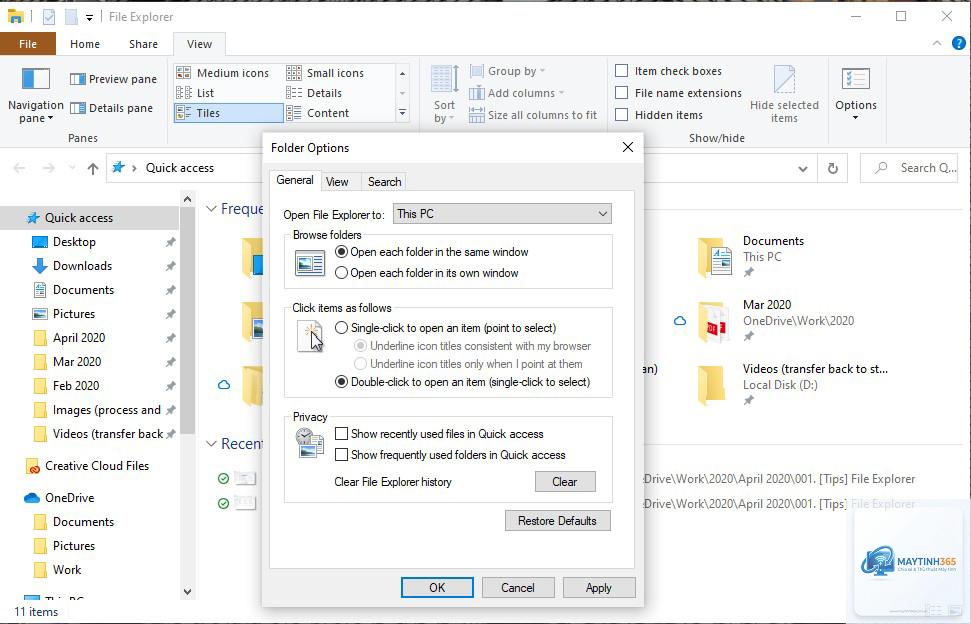This screenshot has height=624, width=971.
Task: Click Hide selected items icon
Action: pos(784,94)
